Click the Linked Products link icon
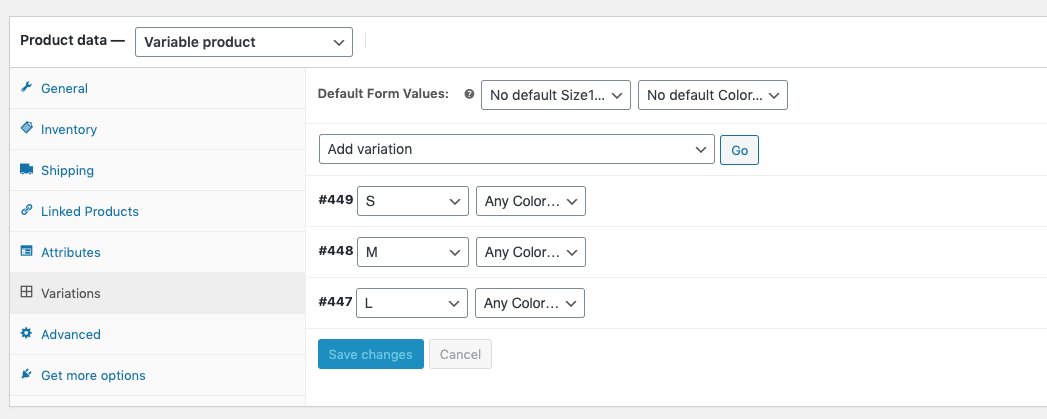The image size is (1047, 419). pos(27,211)
